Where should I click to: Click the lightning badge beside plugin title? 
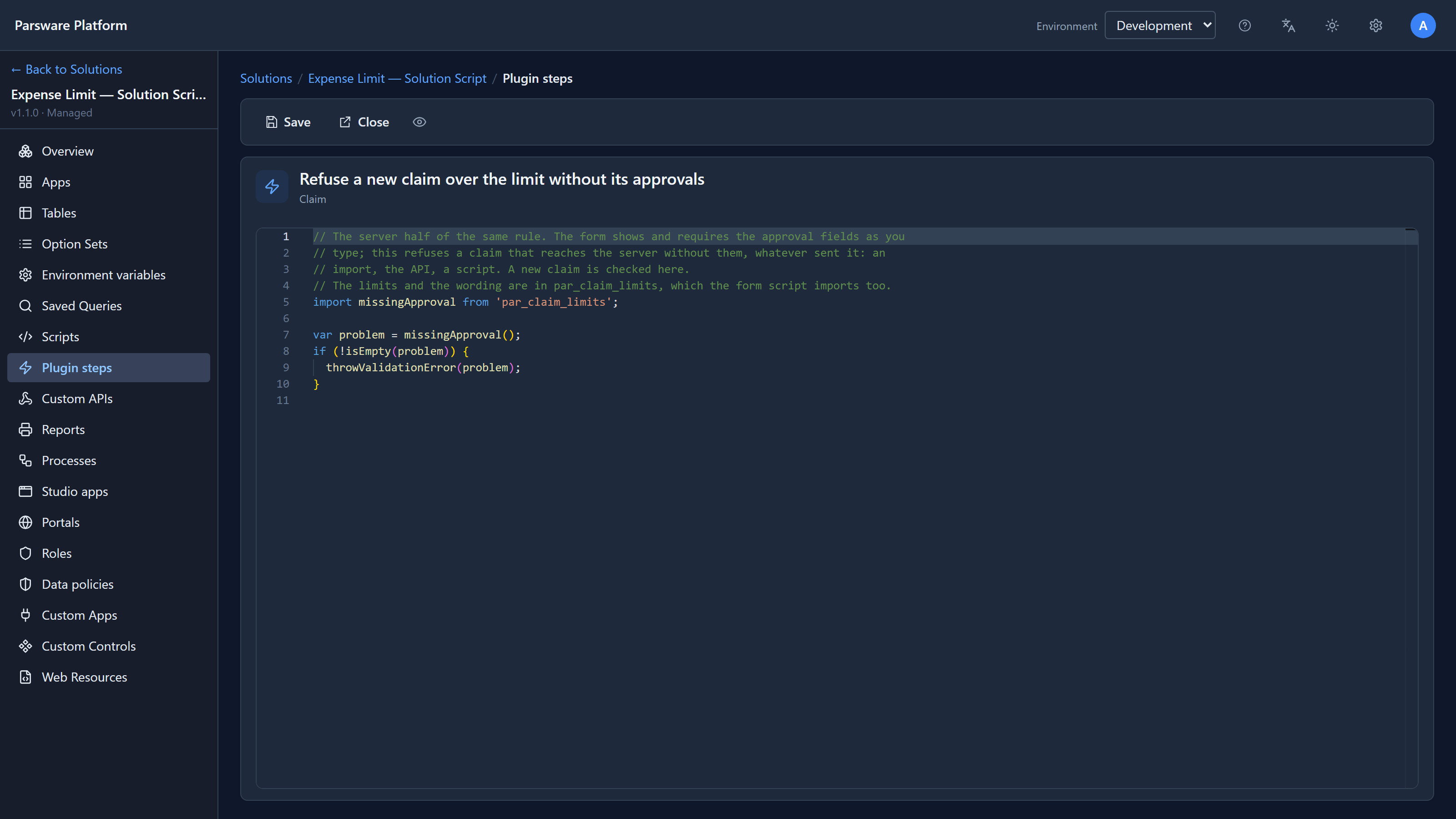coord(272,187)
